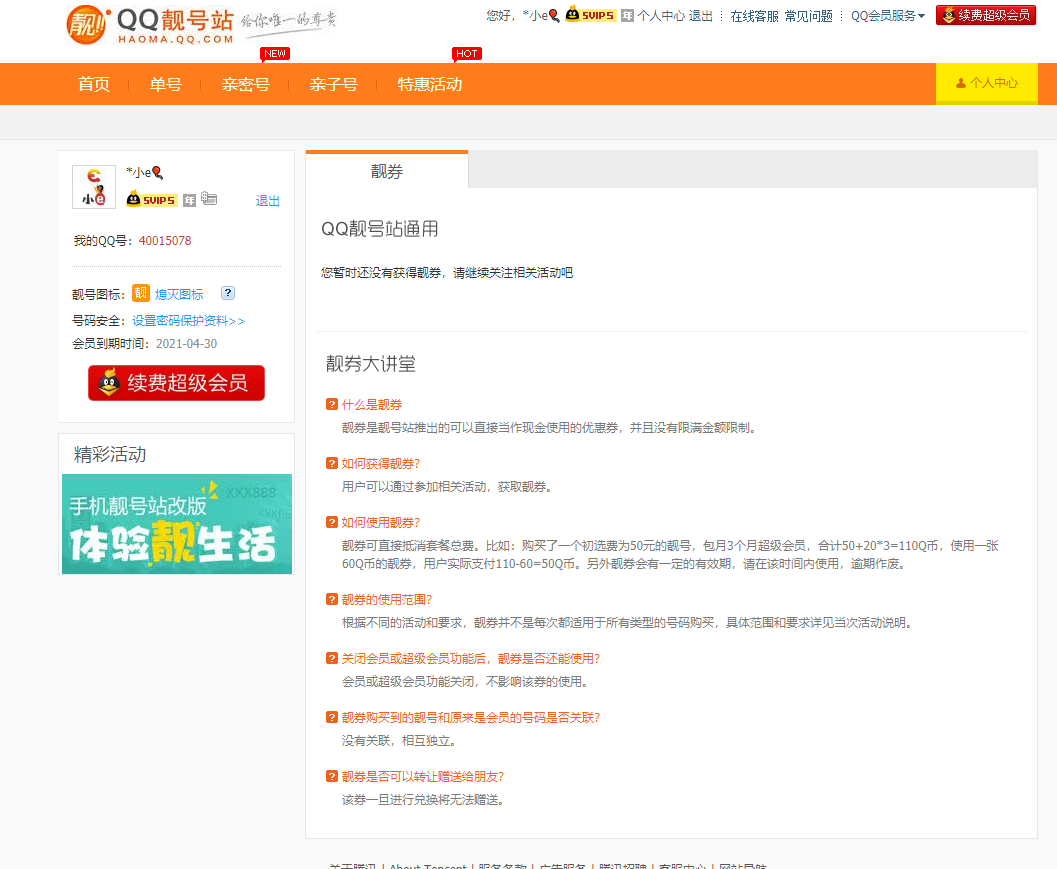Click question icon beside 靓券购买到的靓号 question
The image size is (1057, 869).
coord(332,717)
